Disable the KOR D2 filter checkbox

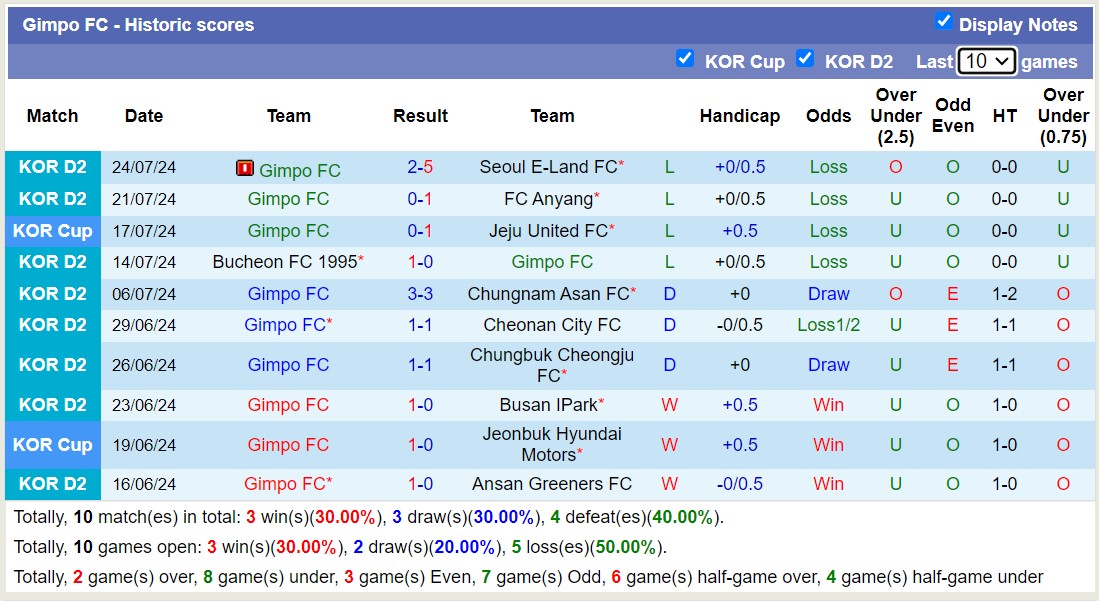805,59
